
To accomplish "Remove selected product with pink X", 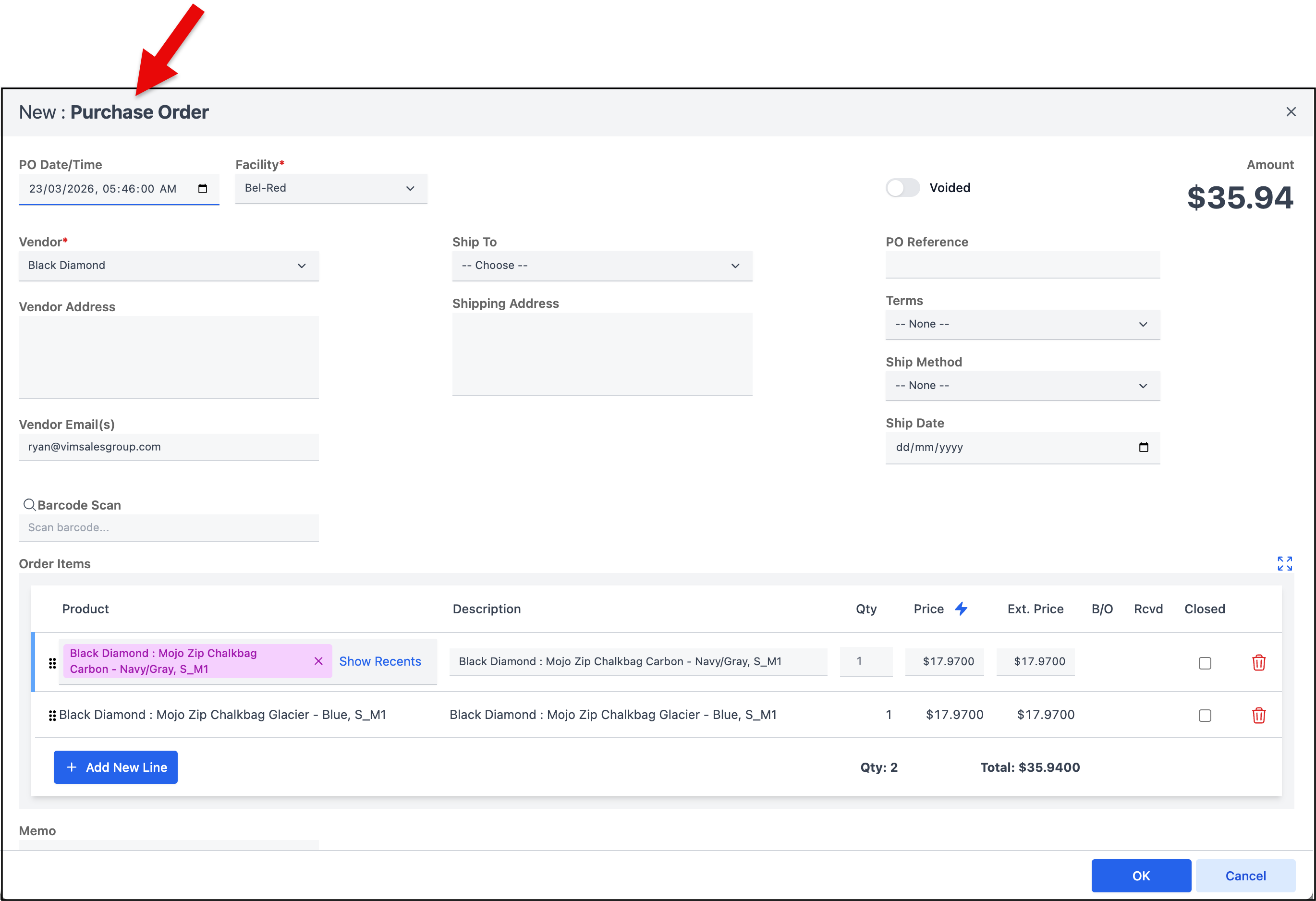I will click(x=318, y=661).
